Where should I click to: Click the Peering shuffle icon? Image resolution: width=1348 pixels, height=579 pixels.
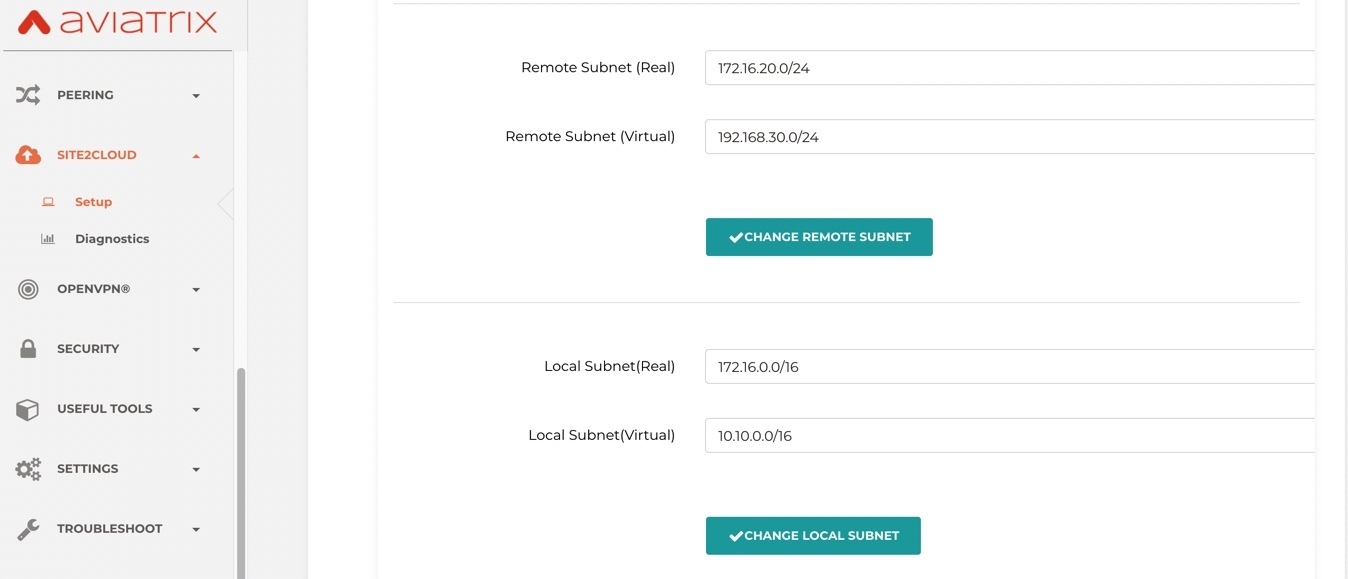[28, 95]
